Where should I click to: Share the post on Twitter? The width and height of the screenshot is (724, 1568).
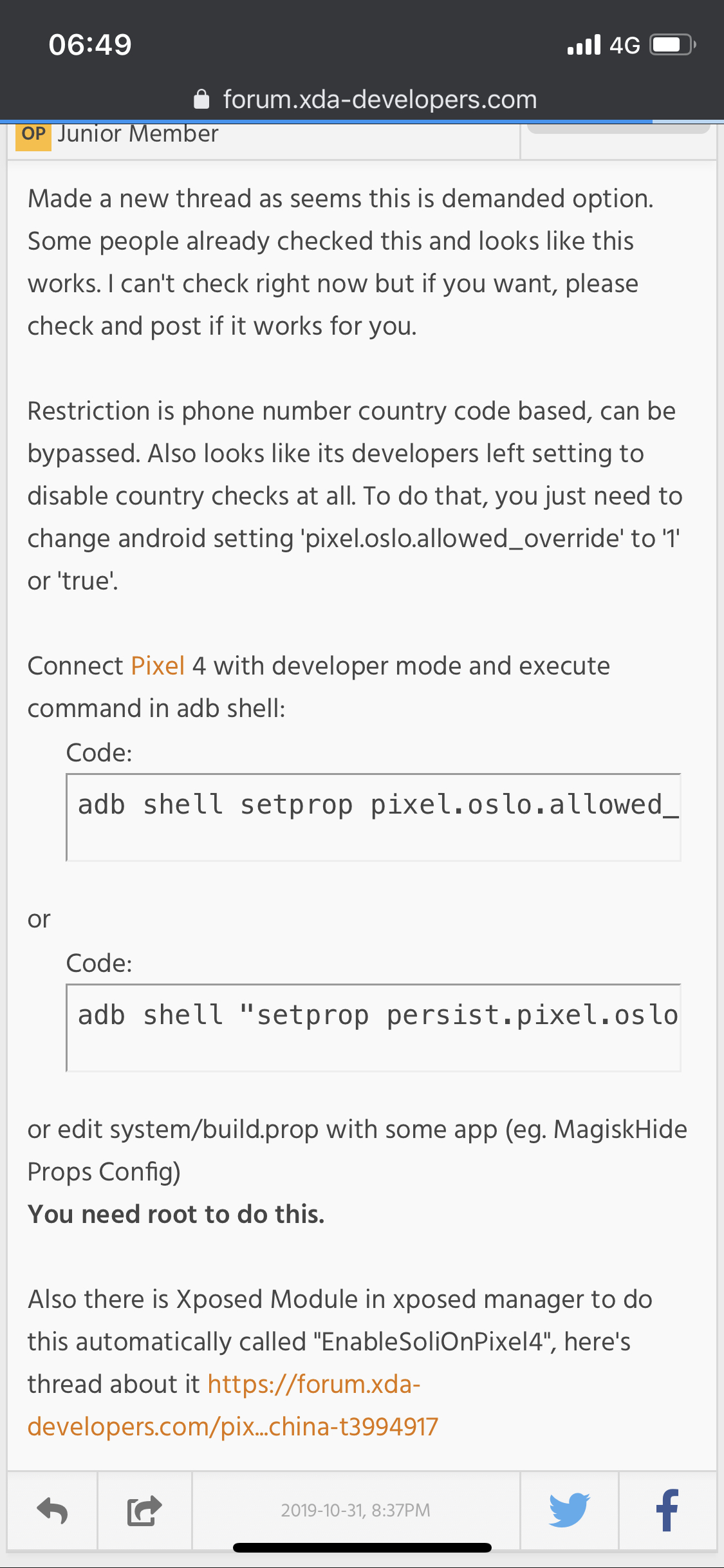click(570, 1509)
